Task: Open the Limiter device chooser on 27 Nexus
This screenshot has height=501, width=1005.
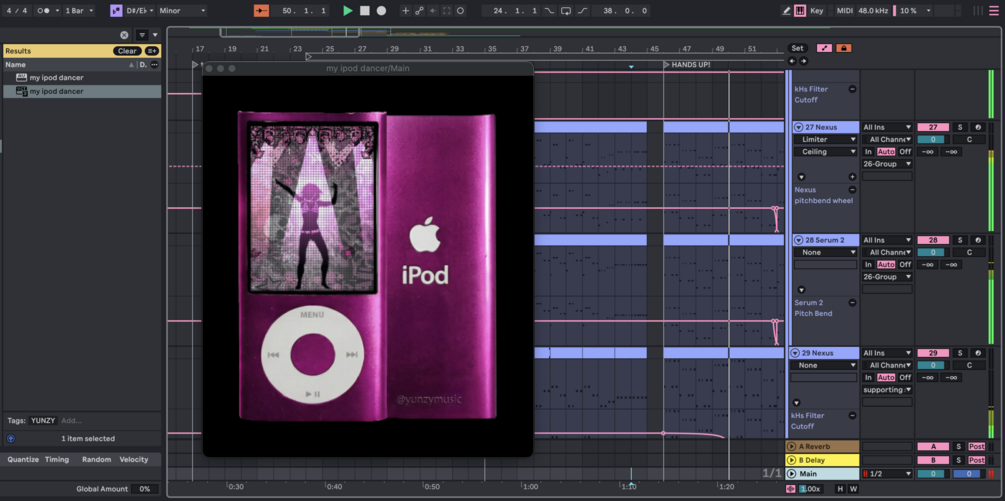Action: [826, 139]
